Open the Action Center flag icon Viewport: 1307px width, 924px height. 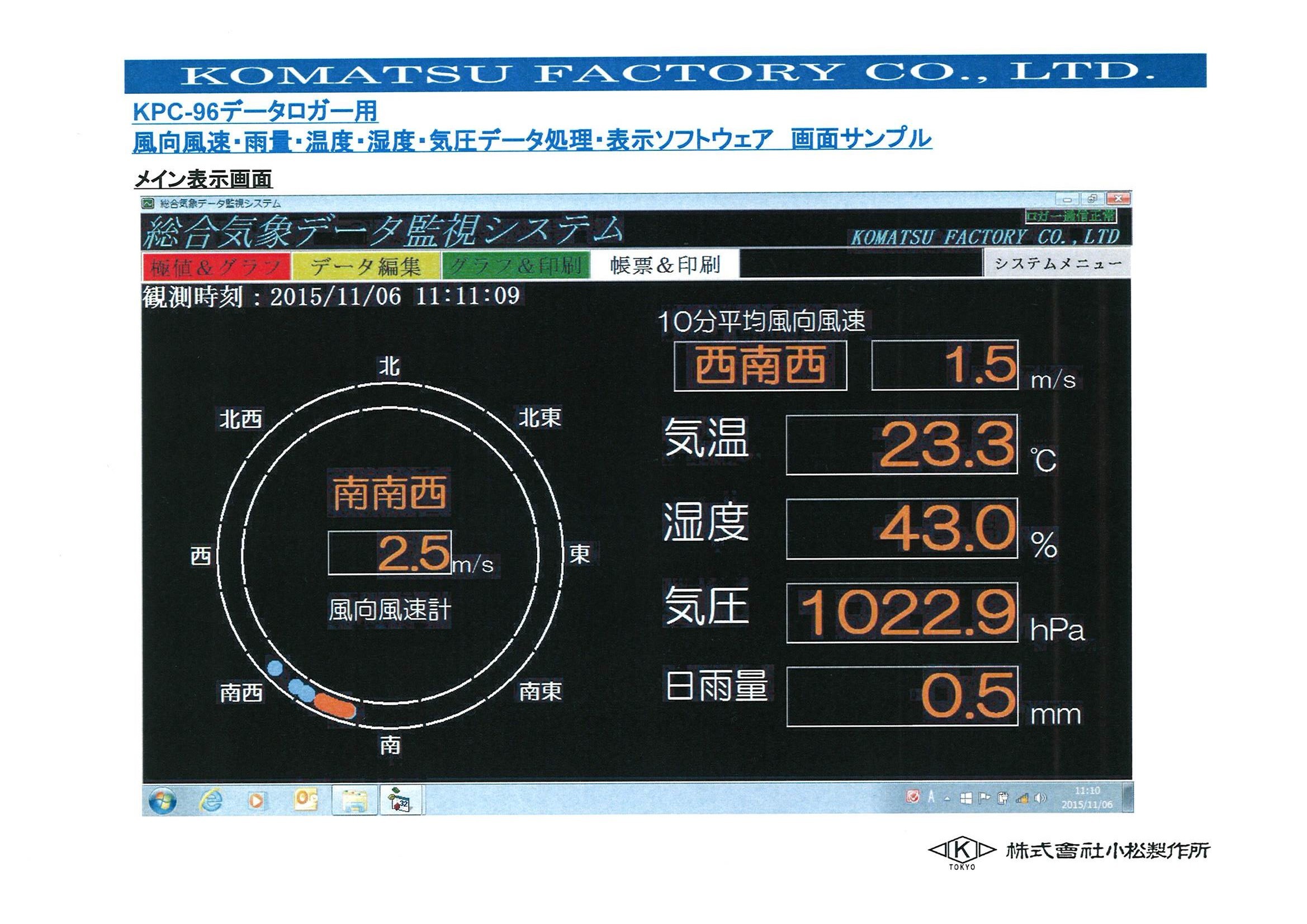(x=984, y=798)
